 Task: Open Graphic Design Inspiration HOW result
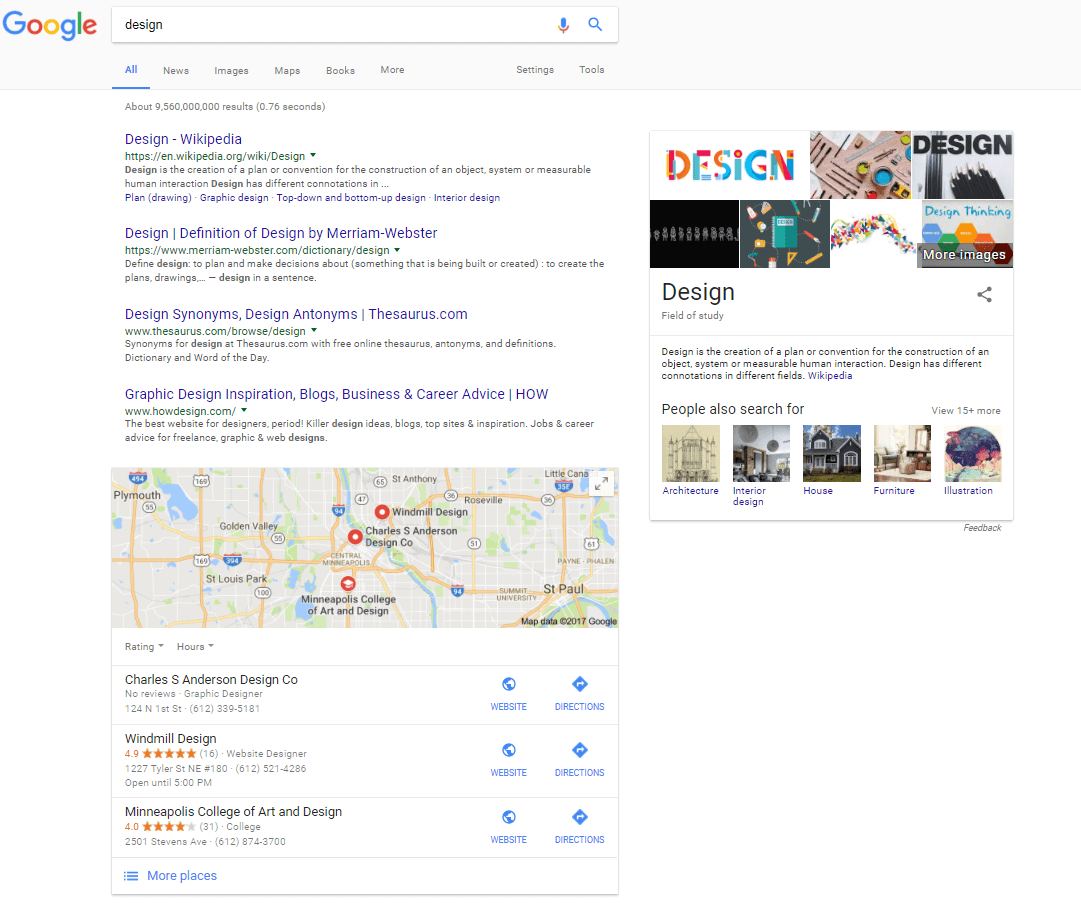(x=336, y=394)
